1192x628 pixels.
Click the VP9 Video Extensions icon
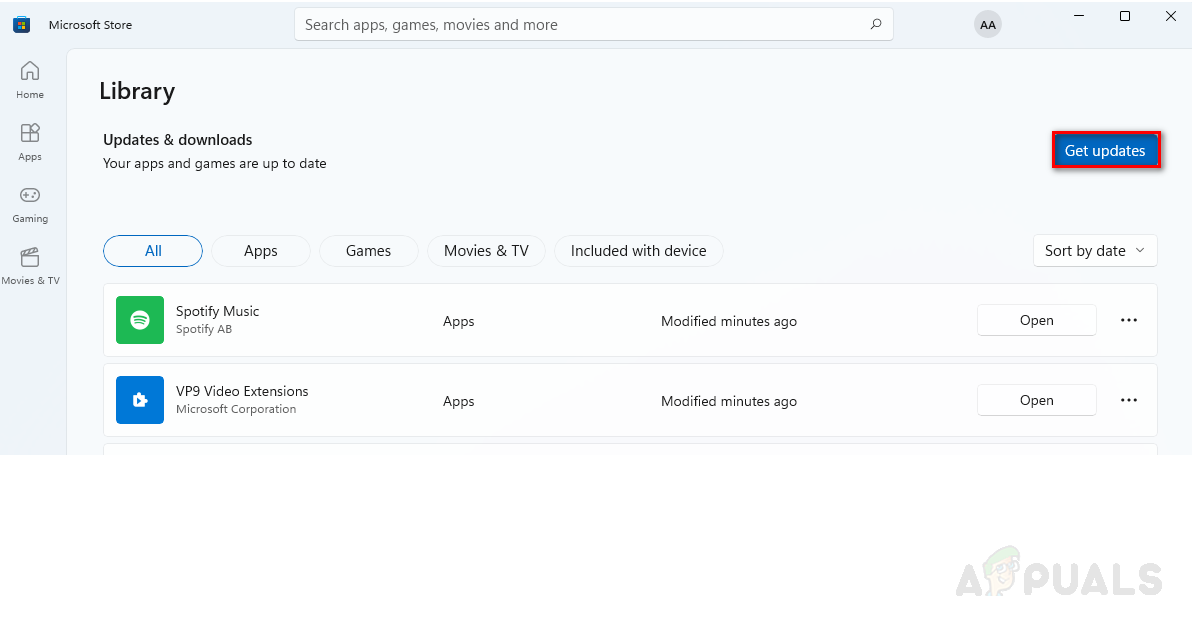[x=140, y=400]
